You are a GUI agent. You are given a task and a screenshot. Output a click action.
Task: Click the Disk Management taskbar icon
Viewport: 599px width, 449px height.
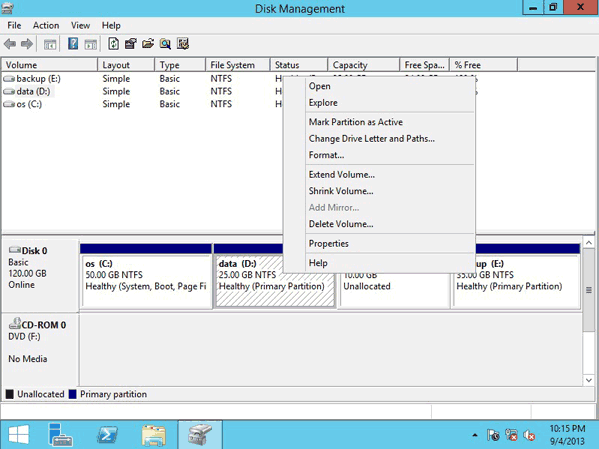pyautogui.click(x=200, y=435)
